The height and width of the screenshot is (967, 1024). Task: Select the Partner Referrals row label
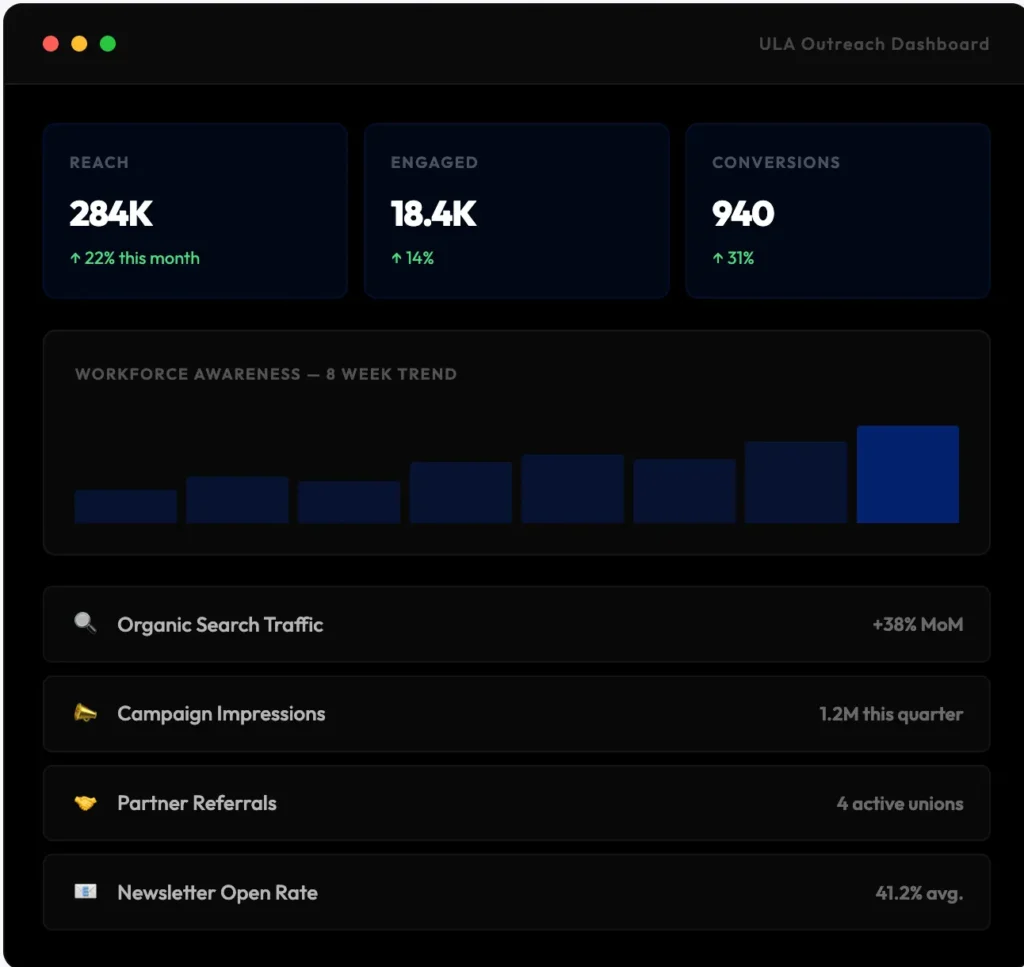(x=197, y=803)
